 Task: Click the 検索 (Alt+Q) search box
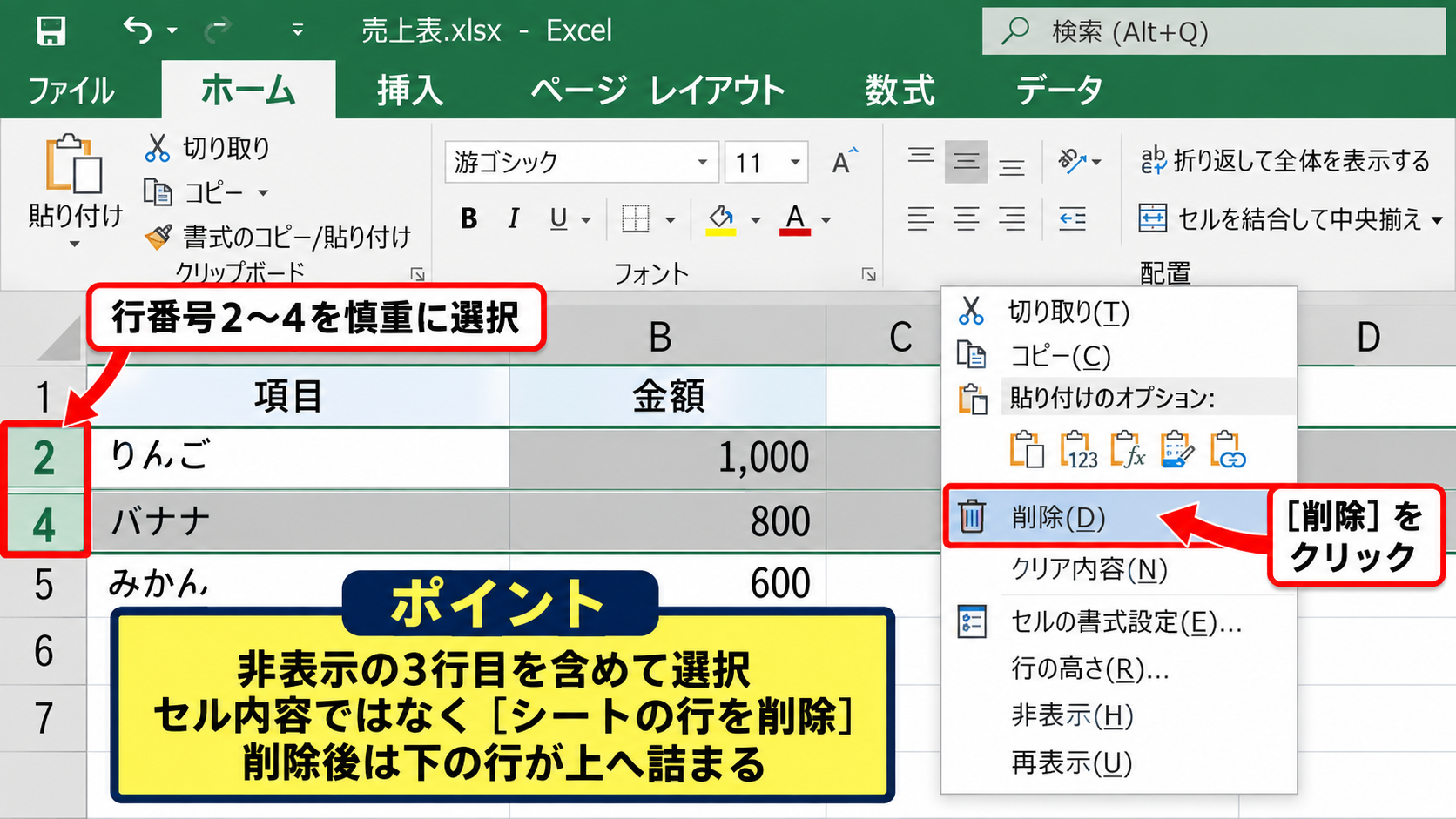1214,31
